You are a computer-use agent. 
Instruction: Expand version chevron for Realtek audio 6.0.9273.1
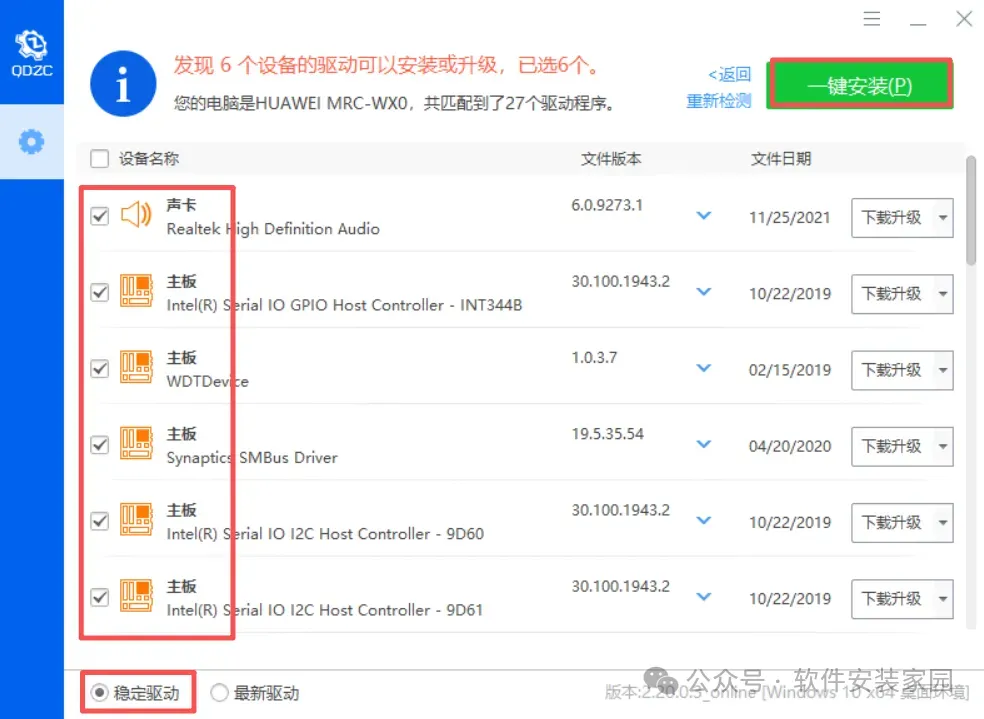[x=704, y=215]
